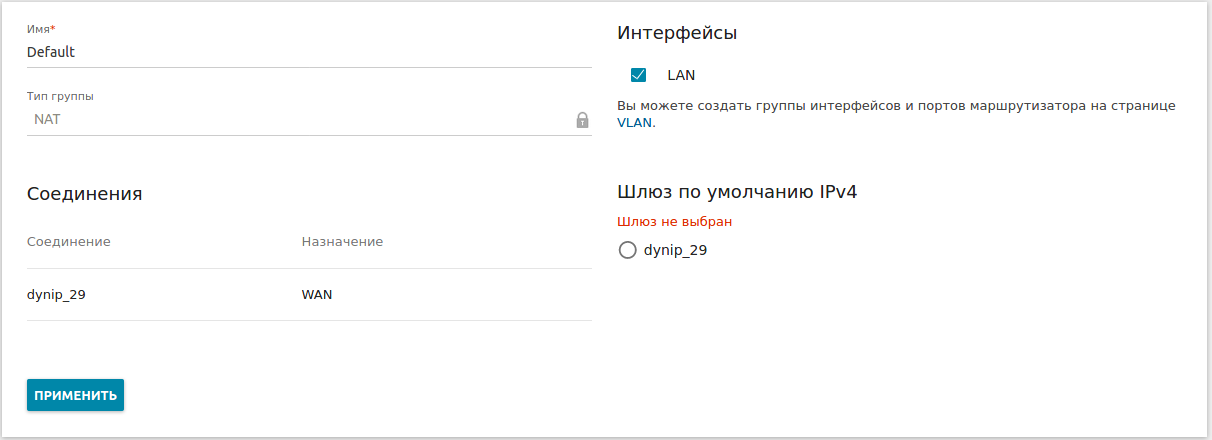1212x440 pixels.
Task: Toggle the LAN interface checkbox
Action: pos(638,75)
